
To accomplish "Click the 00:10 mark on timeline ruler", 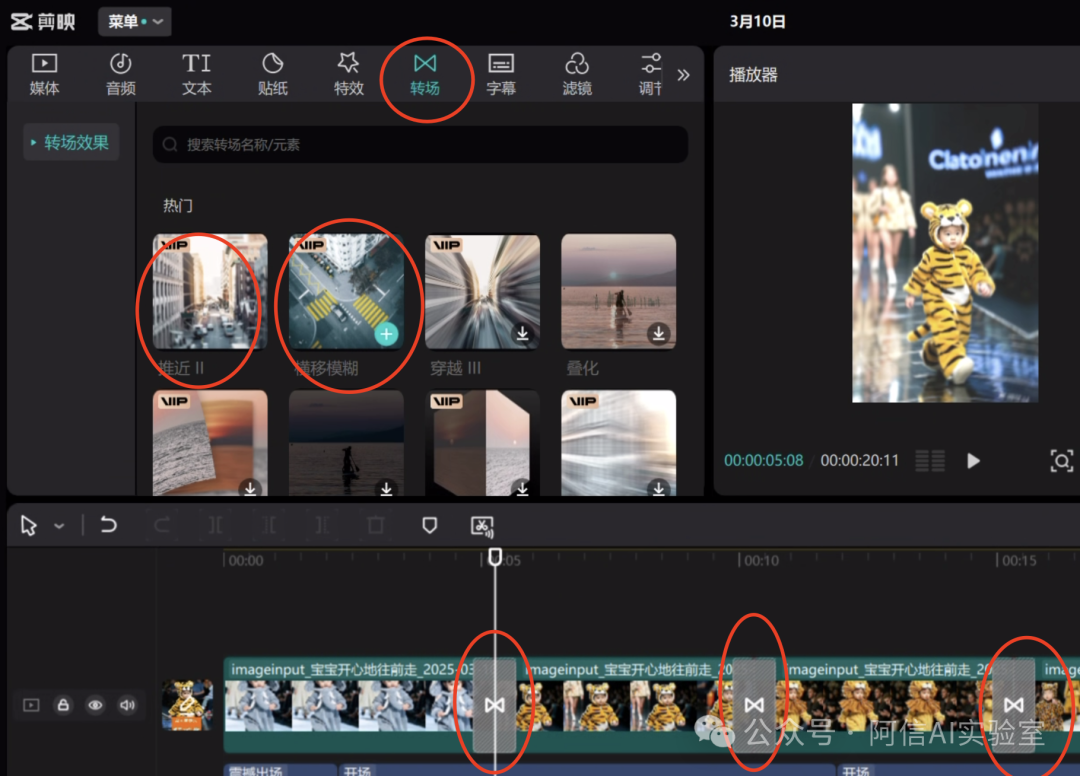I will (758, 560).
